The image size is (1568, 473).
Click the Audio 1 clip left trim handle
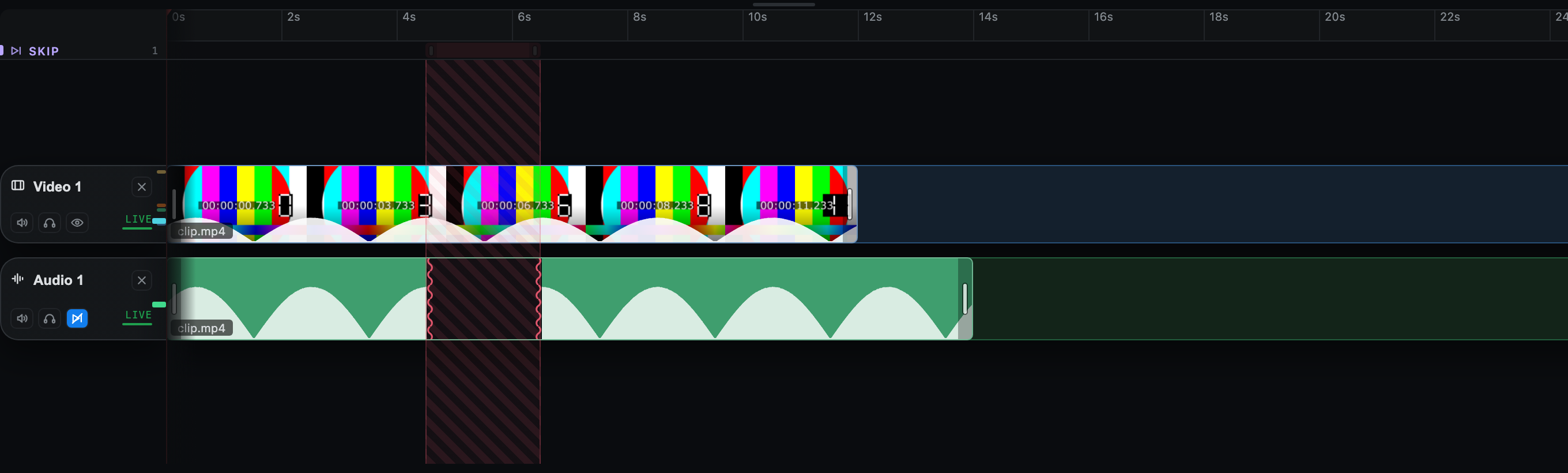click(174, 299)
